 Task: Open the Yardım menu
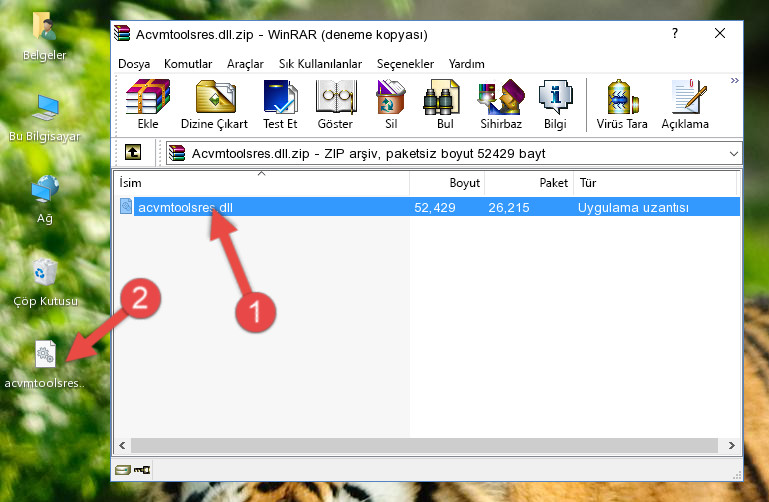click(x=466, y=64)
